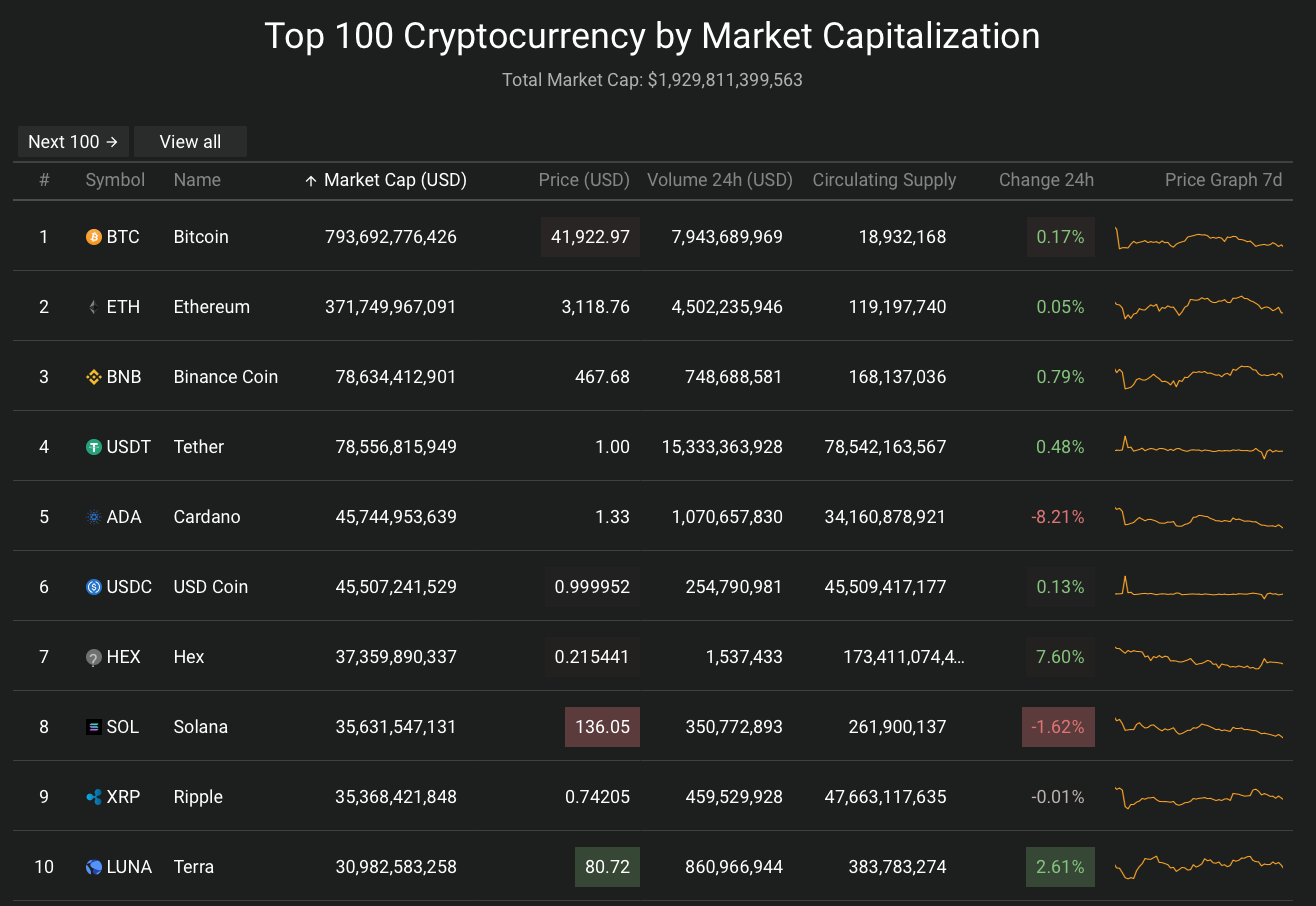This screenshot has height=906, width=1316.
Task: Click USD Coin price 0.999952 cell
Action: click(593, 587)
